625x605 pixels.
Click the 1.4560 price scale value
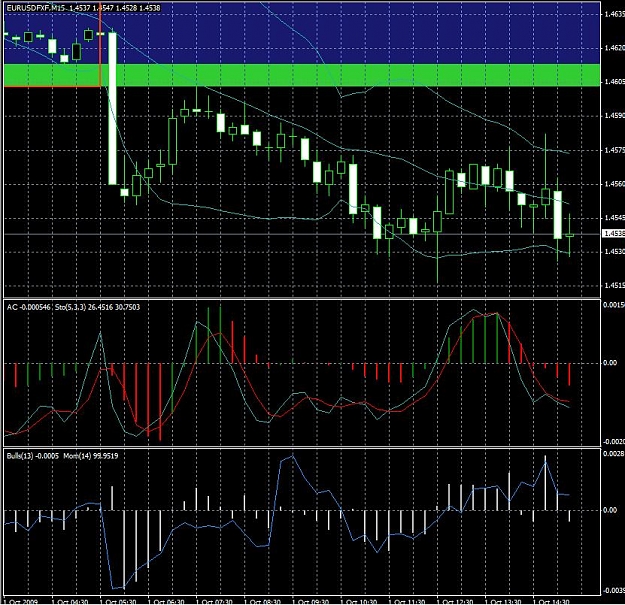[614, 184]
